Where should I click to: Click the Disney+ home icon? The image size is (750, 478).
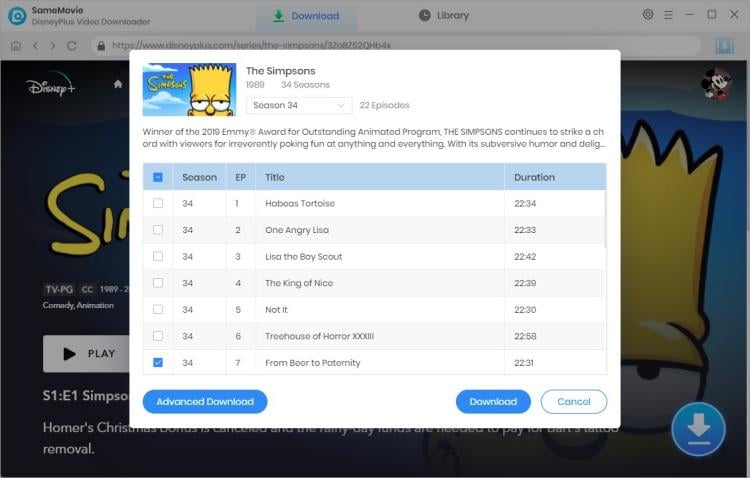point(118,84)
